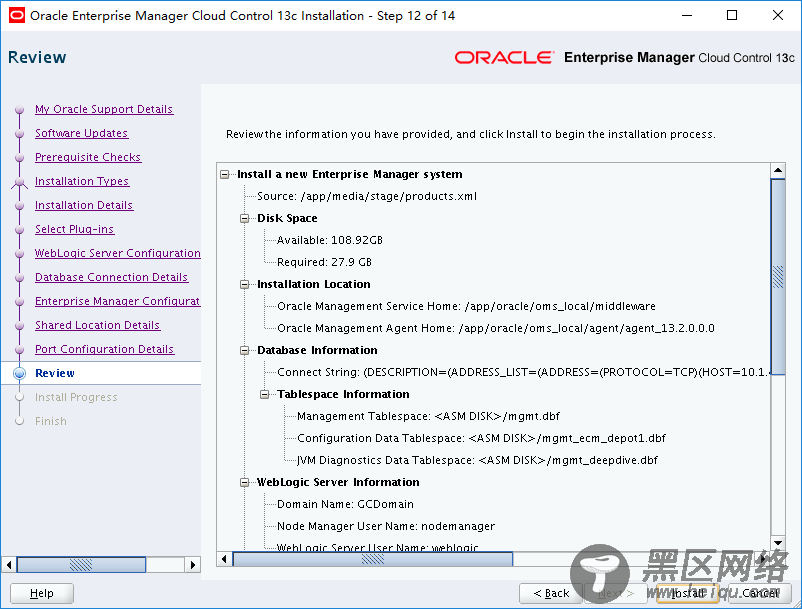The image size is (802, 609).
Task: Click the scroll up arrow of review tree
Action: (x=778, y=170)
